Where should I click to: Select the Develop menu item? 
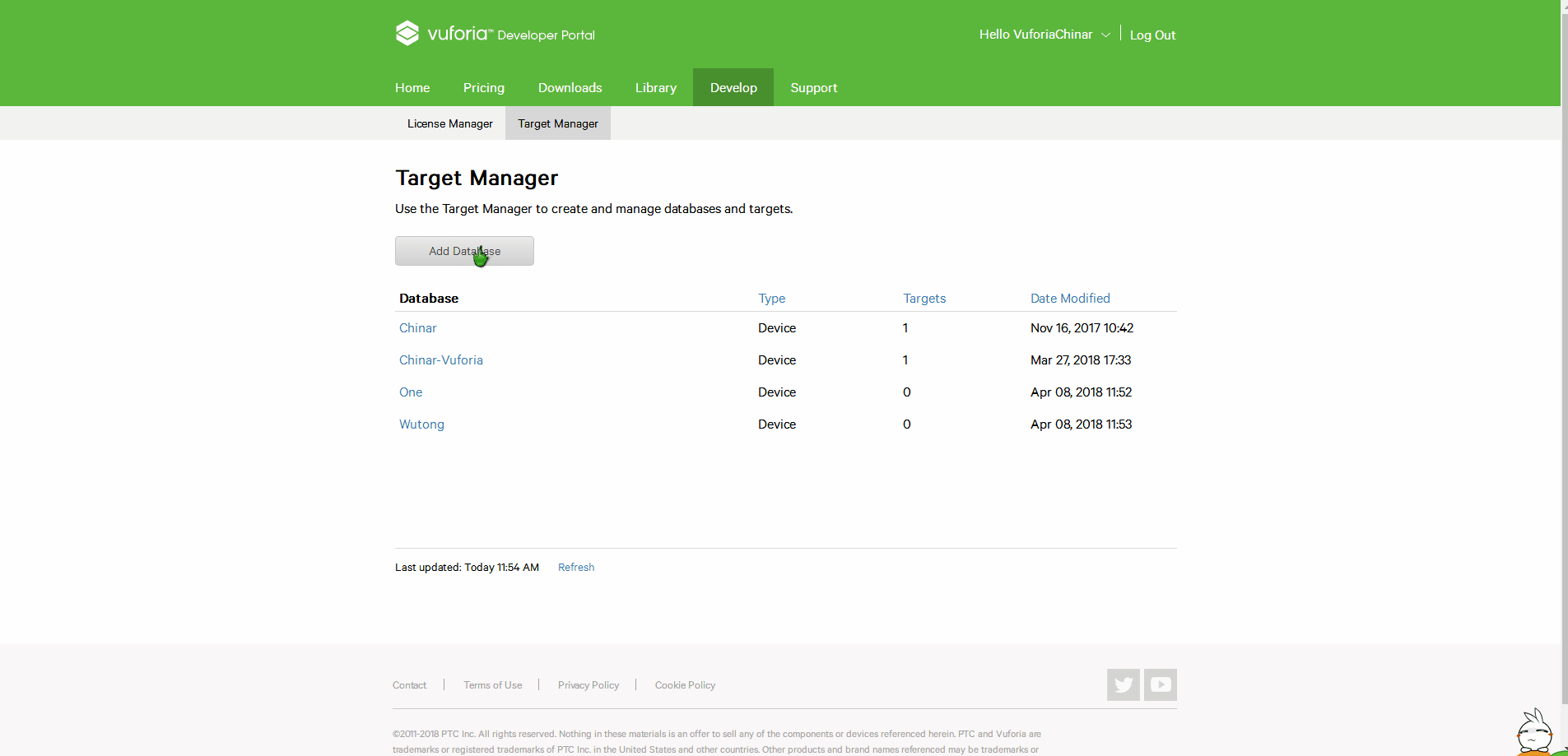pyautogui.click(x=733, y=87)
